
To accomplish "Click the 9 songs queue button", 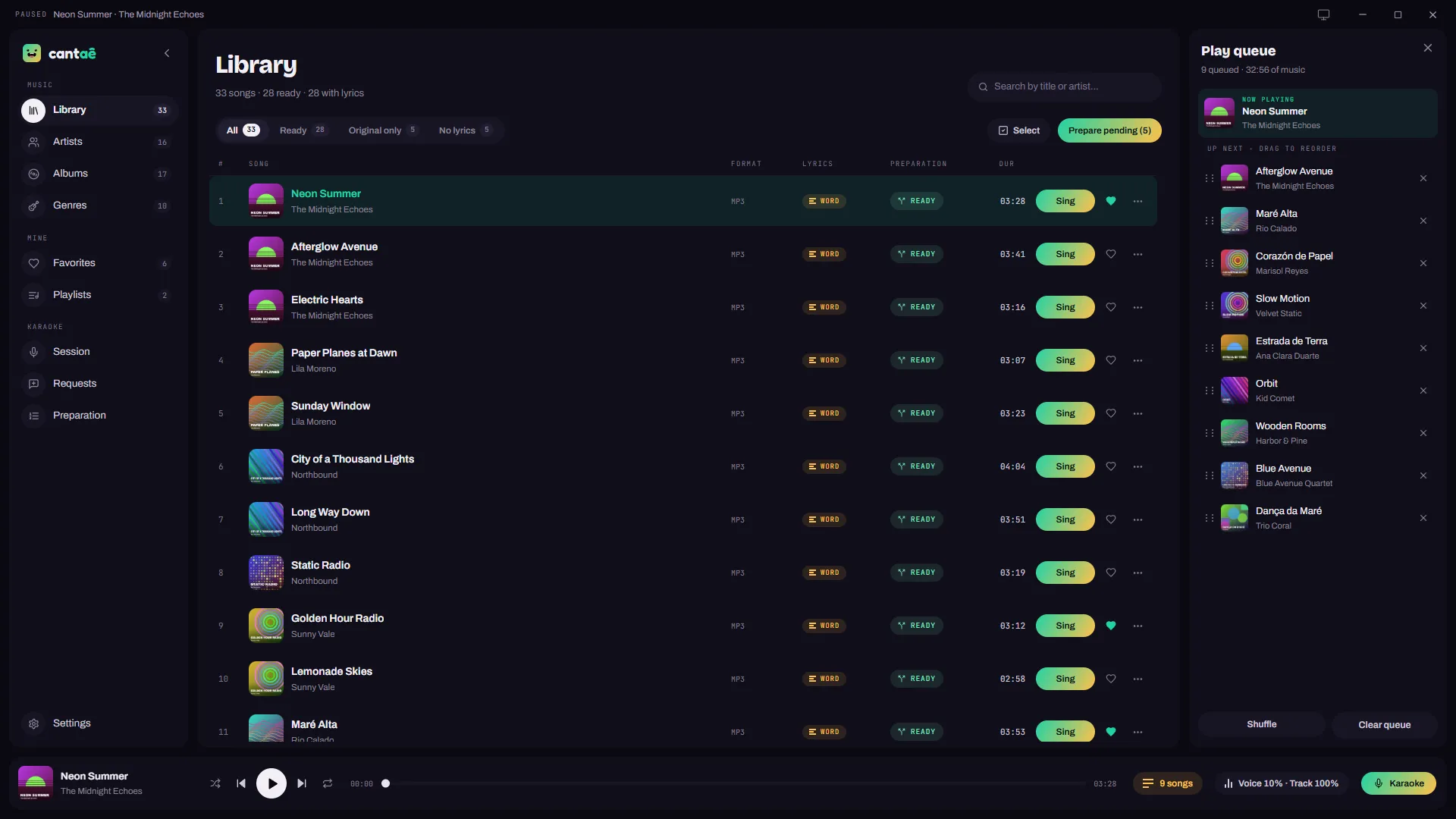I will tap(1168, 783).
